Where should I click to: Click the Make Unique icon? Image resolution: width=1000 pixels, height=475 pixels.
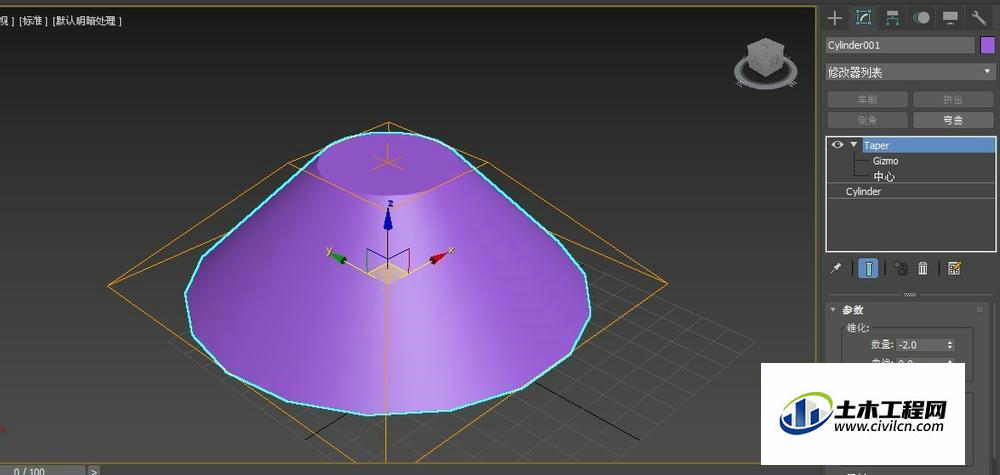tap(901, 268)
